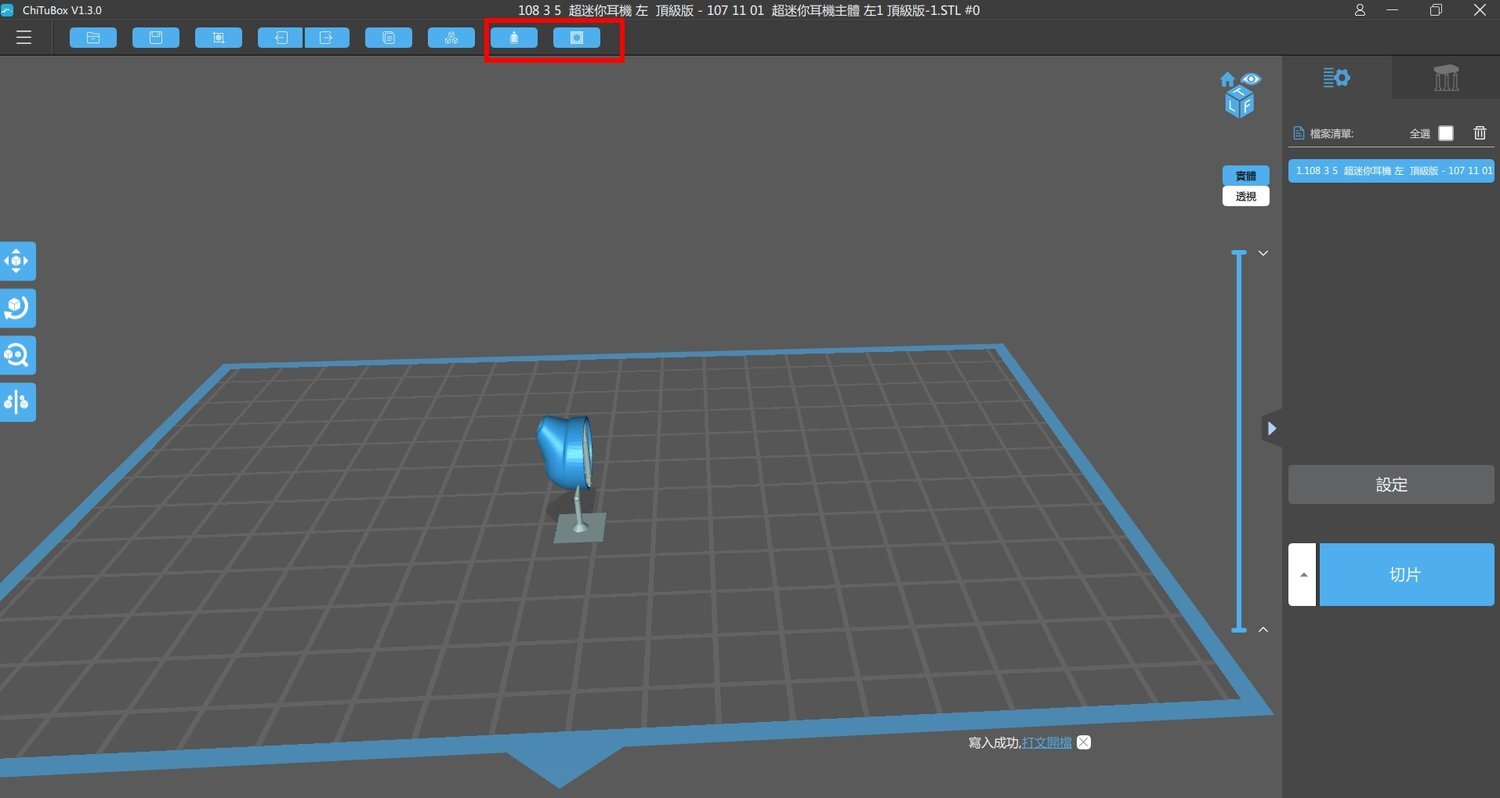Click the open file folder icon

93,38
